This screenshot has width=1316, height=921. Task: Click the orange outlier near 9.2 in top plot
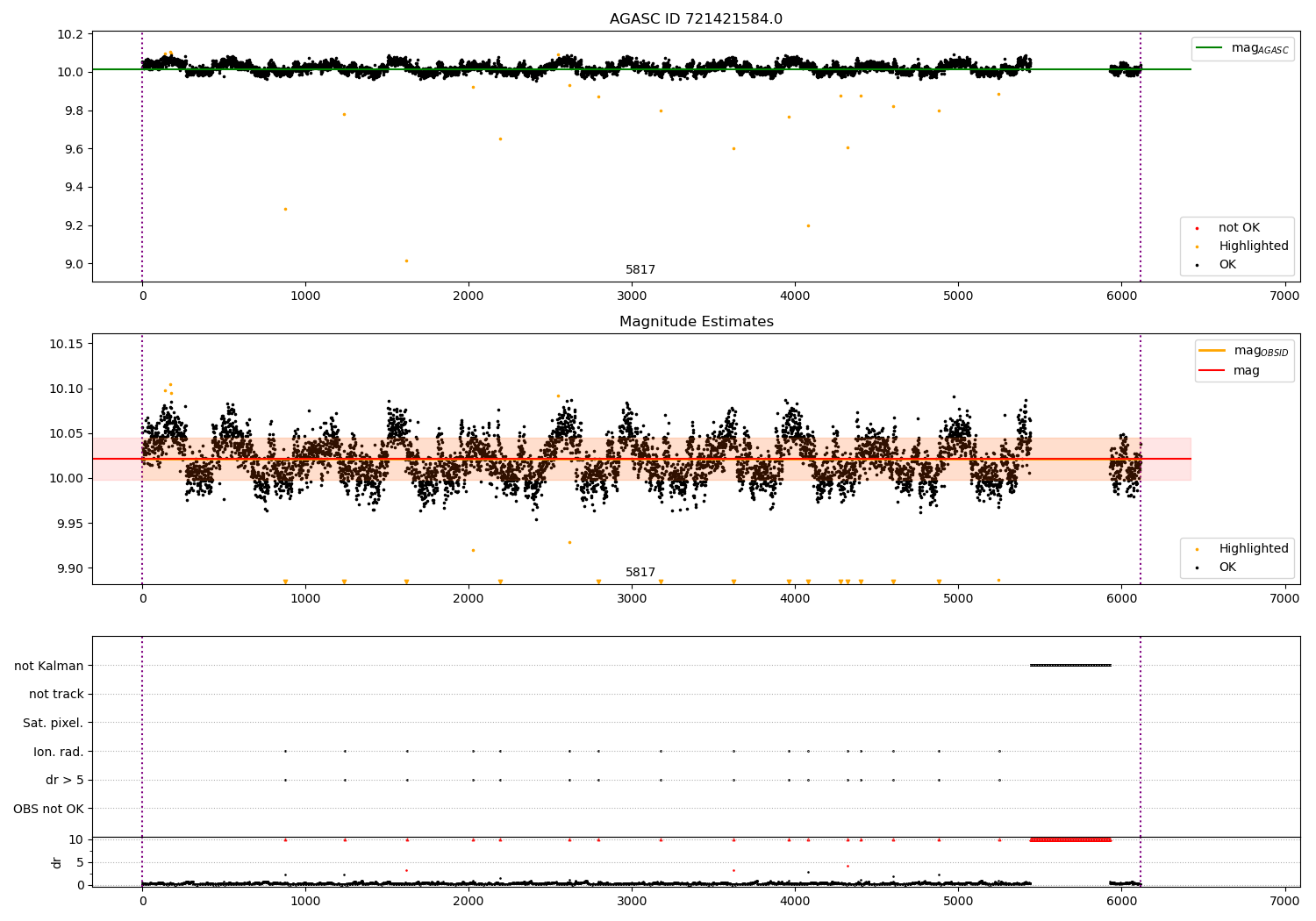[x=808, y=225]
